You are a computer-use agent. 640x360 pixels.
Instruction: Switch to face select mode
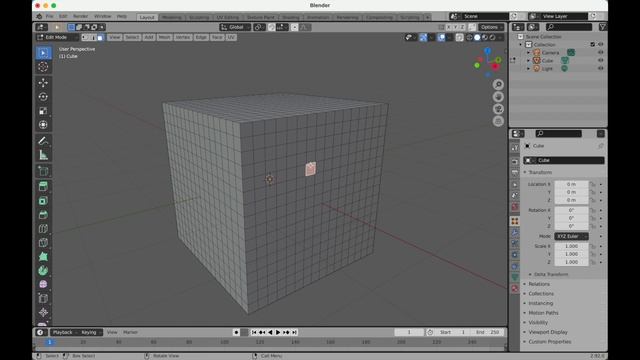point(100,38)
